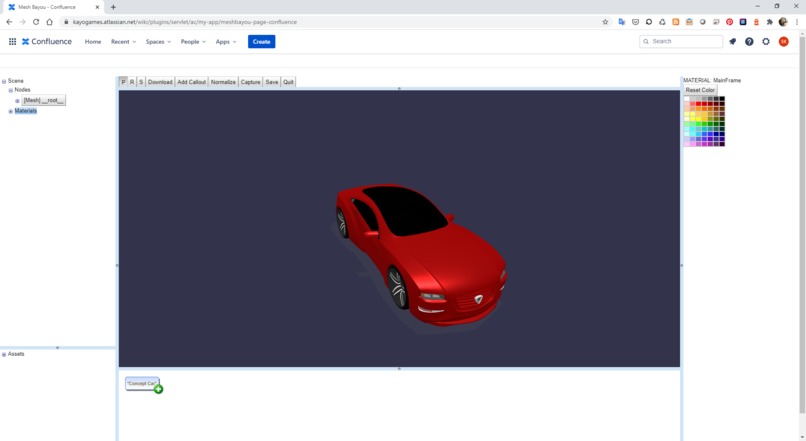Open the Help question mark icon
806x441 pixels.
click(x=749, y=42)
